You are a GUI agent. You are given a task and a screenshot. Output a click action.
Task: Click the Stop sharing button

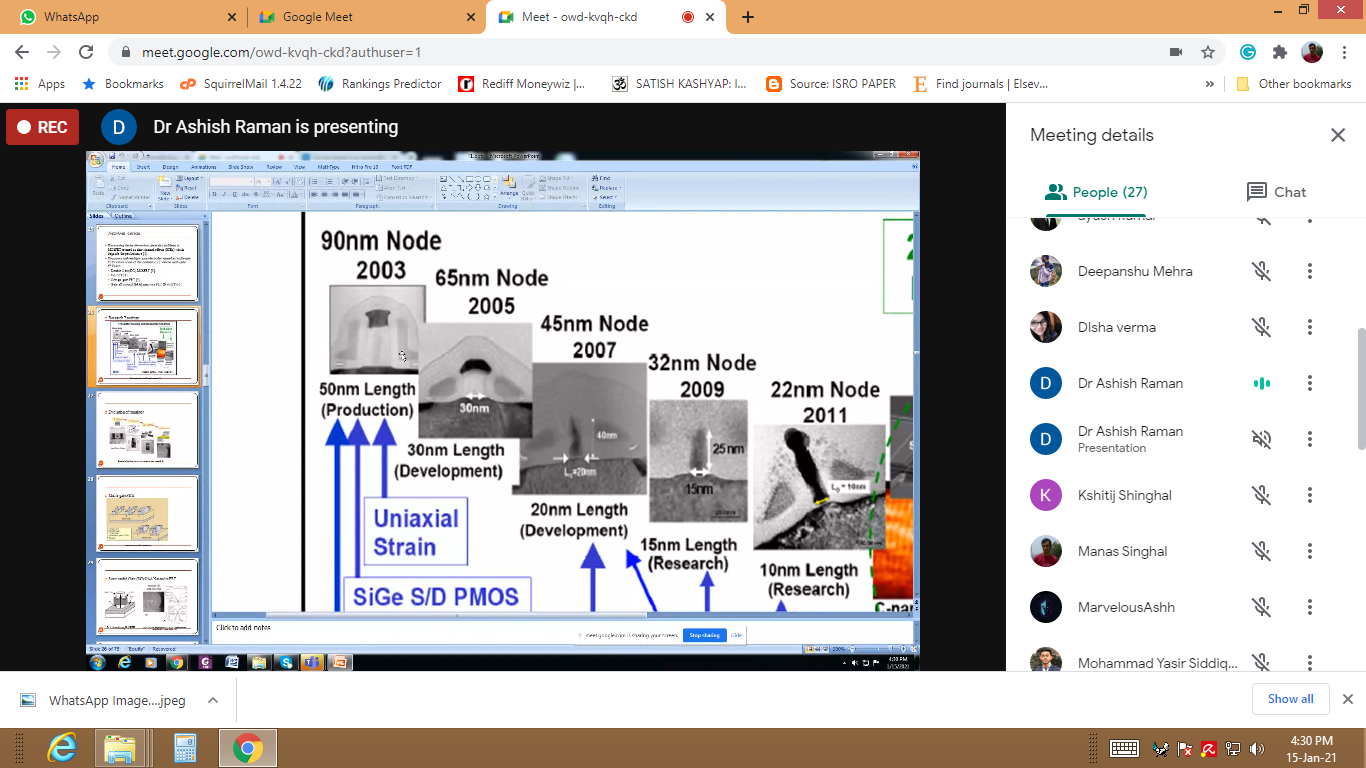704,635
